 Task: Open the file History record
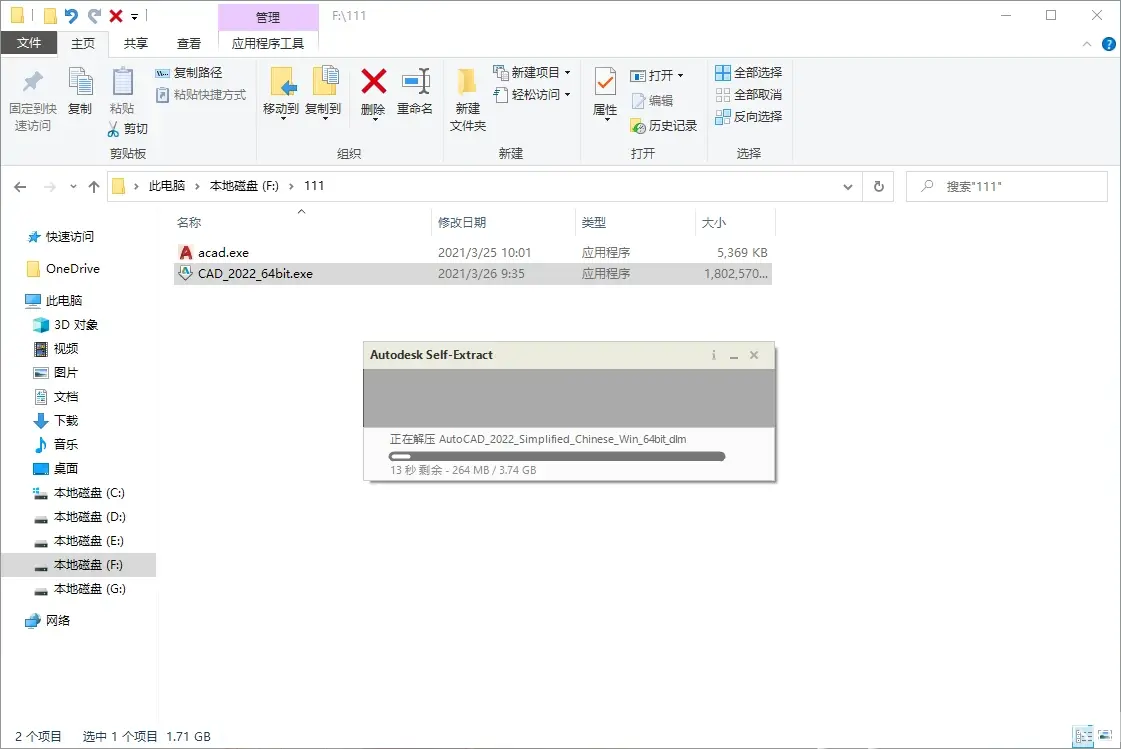[x=663, y=126]
